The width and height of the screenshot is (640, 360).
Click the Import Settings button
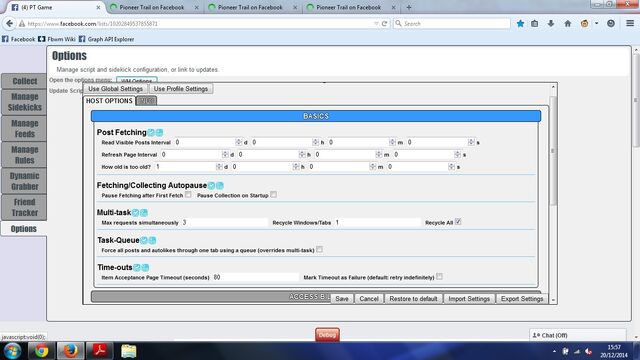pyautogui.click(x=469, y=299)
